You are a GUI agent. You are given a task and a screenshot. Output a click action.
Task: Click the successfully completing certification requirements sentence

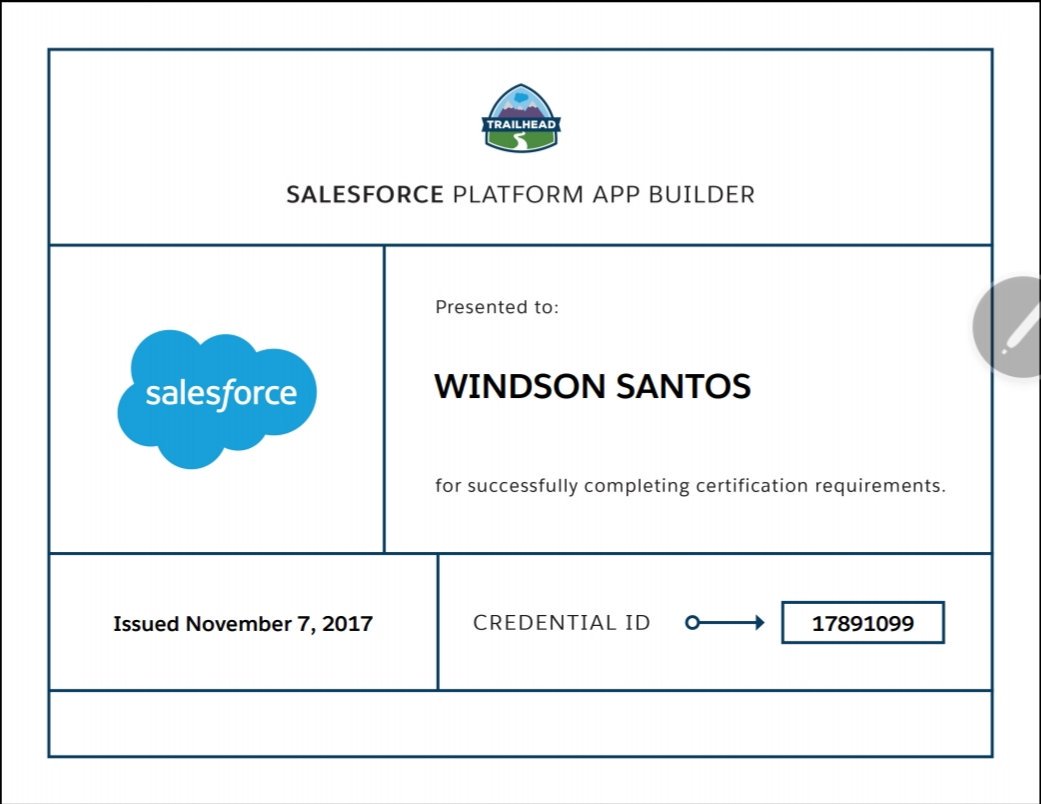pyautogui.click(x=690, y=486)
